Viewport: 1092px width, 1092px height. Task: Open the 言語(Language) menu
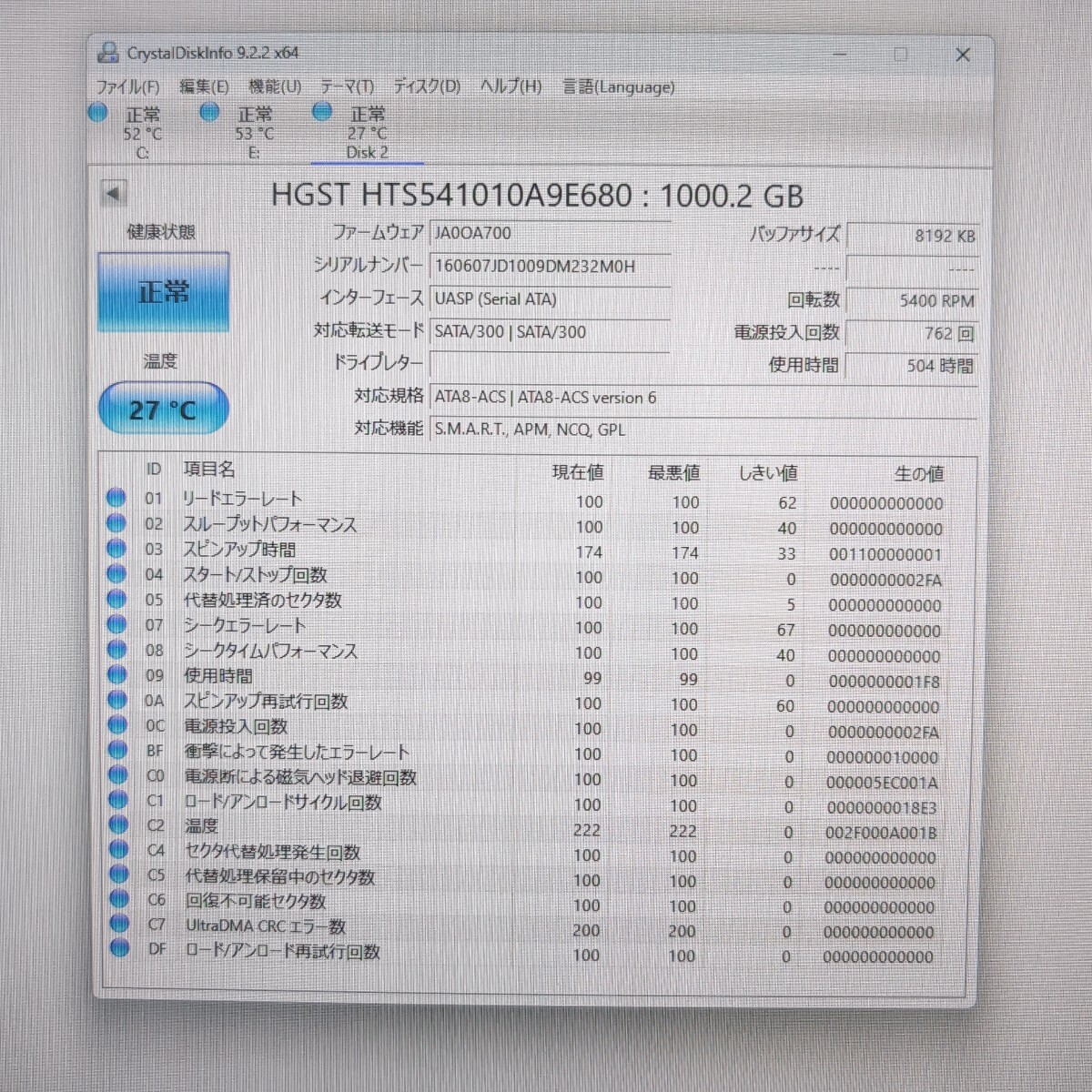(618, 87)
